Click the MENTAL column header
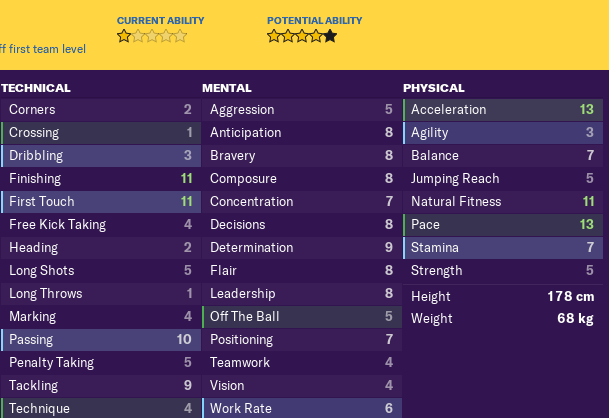 point(227,88)
